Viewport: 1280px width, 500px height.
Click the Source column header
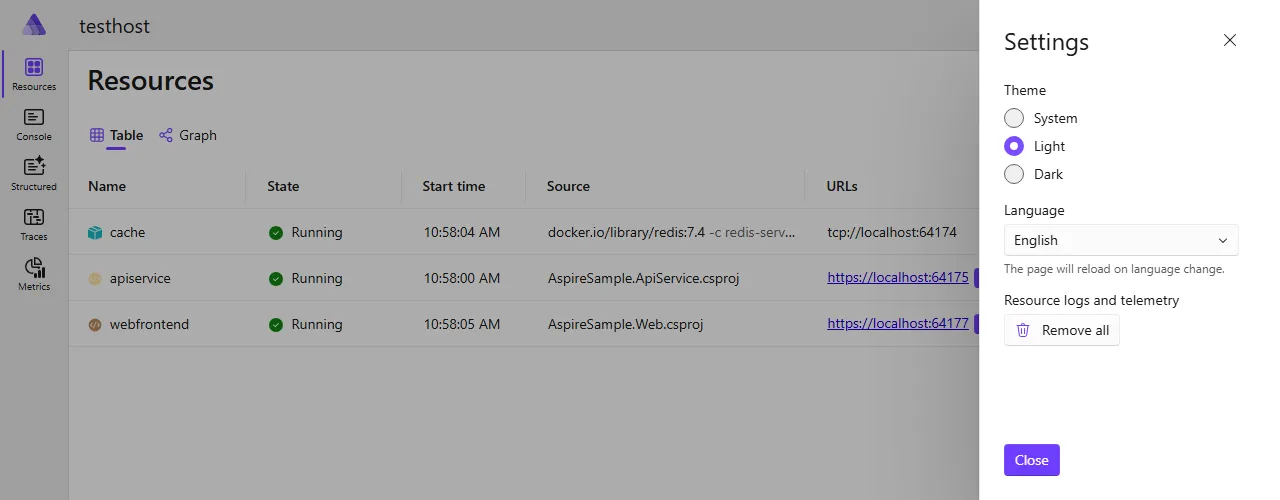coord(568,186)
